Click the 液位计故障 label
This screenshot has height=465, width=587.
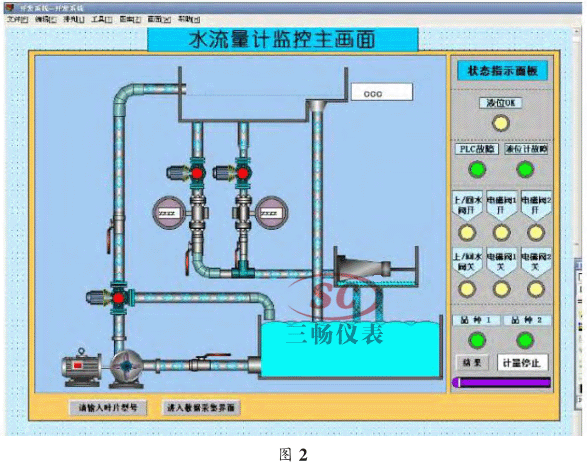[x=526, y=149]
